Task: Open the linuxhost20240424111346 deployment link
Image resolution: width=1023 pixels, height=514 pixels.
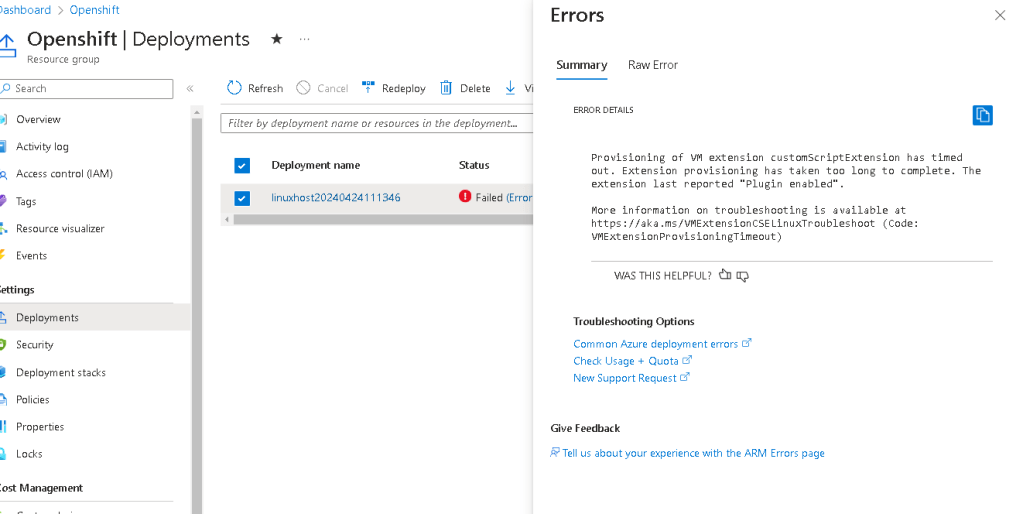Action: pyautogui.click(x=336, y=198)
